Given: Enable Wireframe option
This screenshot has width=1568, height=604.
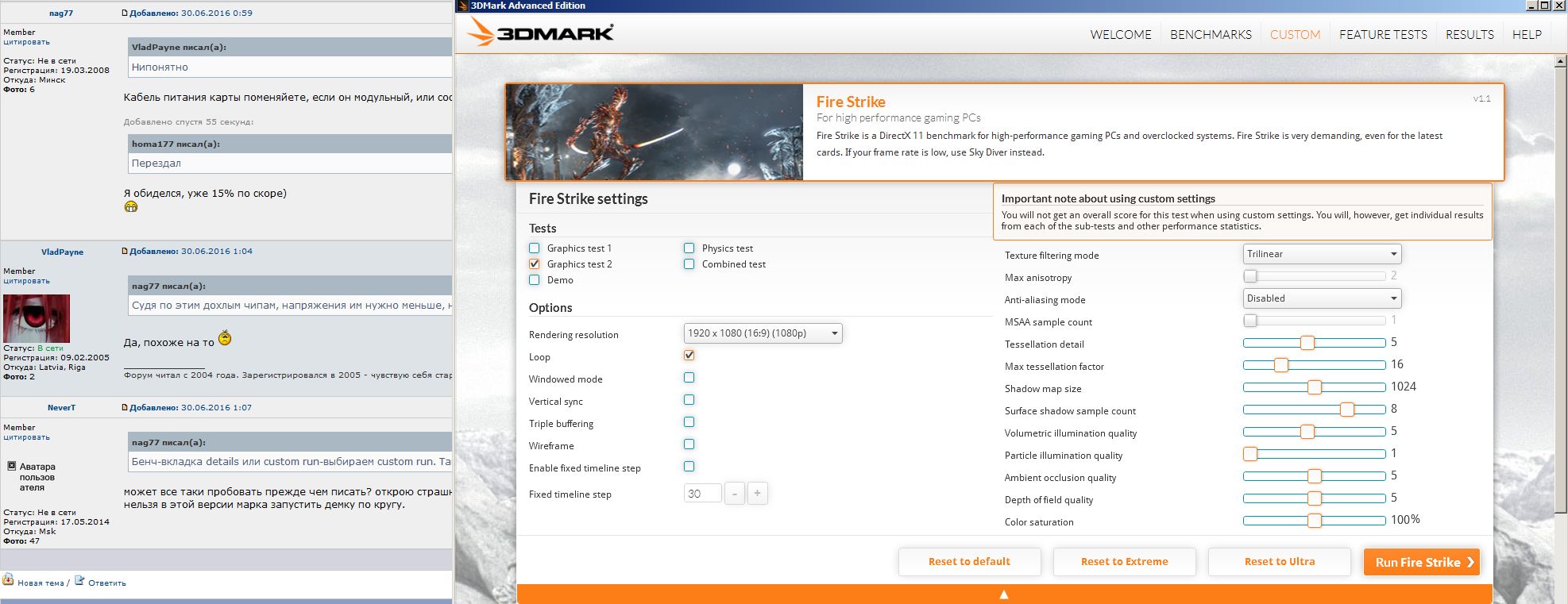Looking at the screenshot, I should [x=689, y=444].
